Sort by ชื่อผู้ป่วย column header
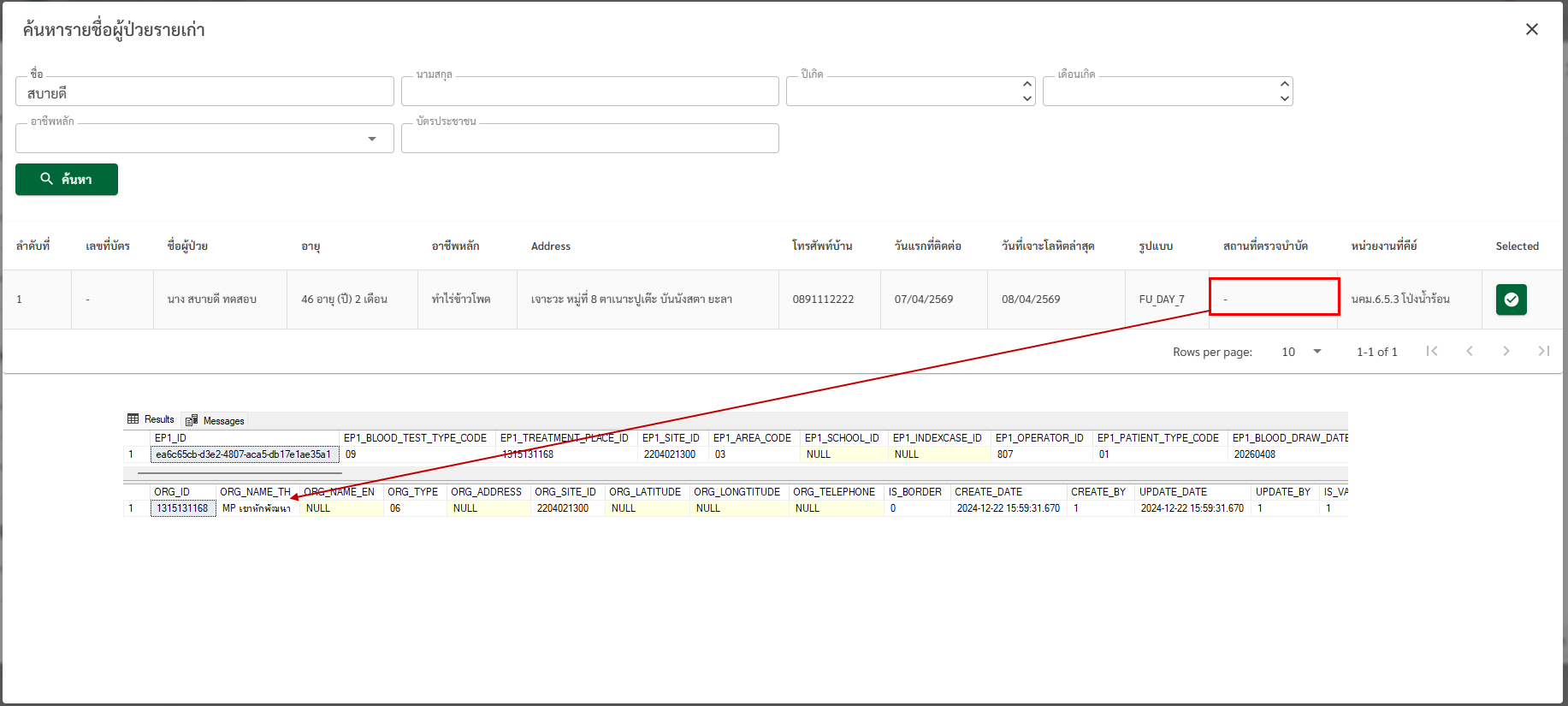The height and width of the screenshot is (706, 1568). coord(187,246)
